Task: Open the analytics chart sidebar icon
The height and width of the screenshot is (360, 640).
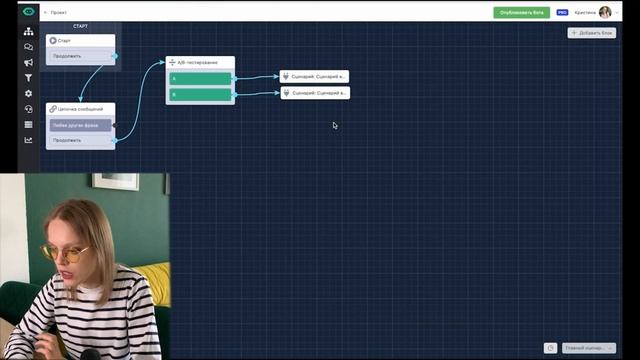Action: pos(29,140)
